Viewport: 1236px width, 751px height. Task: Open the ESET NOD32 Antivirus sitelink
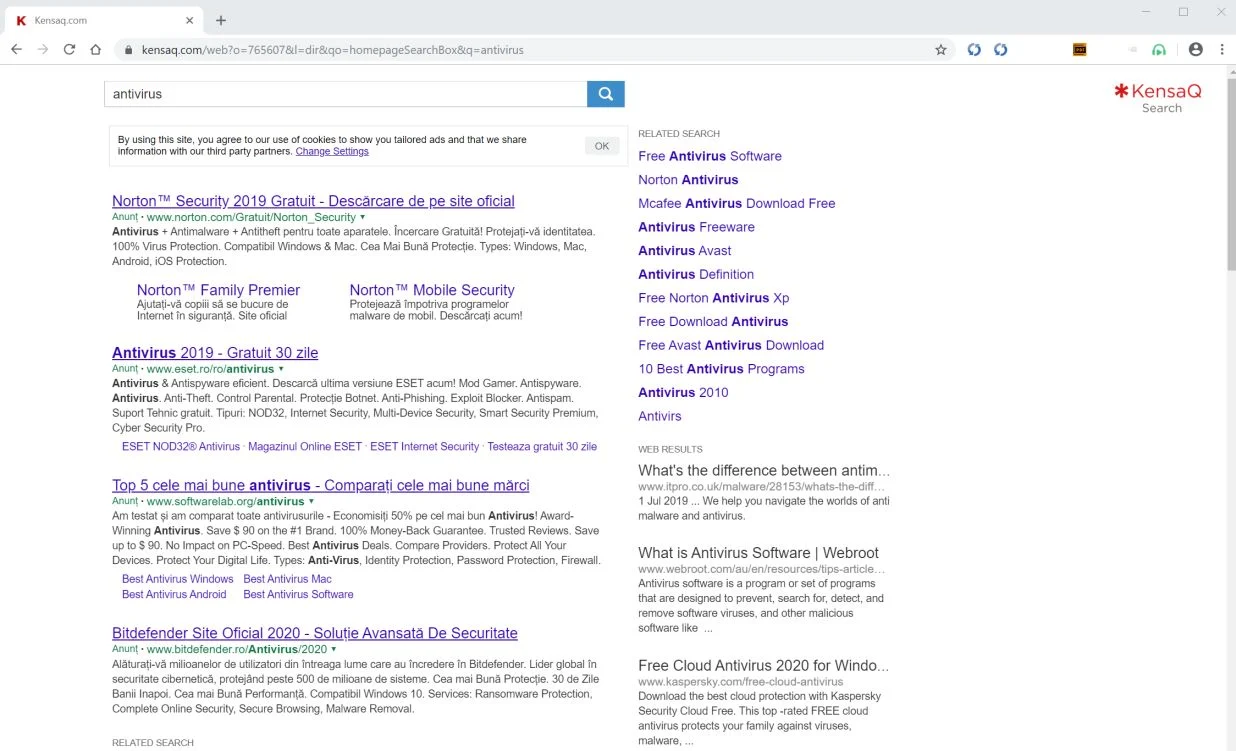181,447
